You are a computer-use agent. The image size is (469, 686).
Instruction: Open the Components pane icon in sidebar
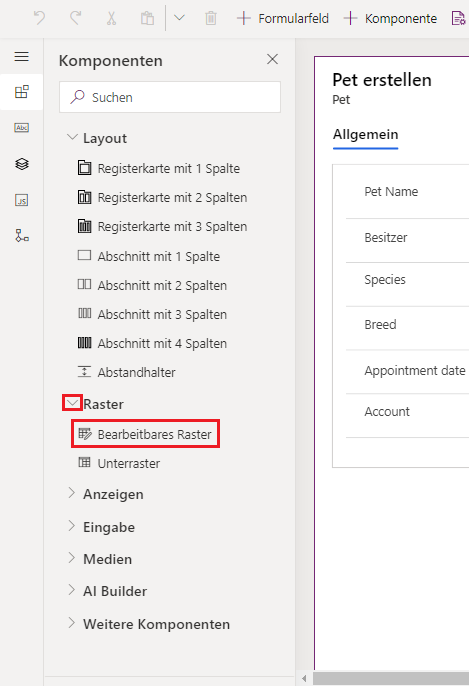pyautogui.click(x=21, y=92)
